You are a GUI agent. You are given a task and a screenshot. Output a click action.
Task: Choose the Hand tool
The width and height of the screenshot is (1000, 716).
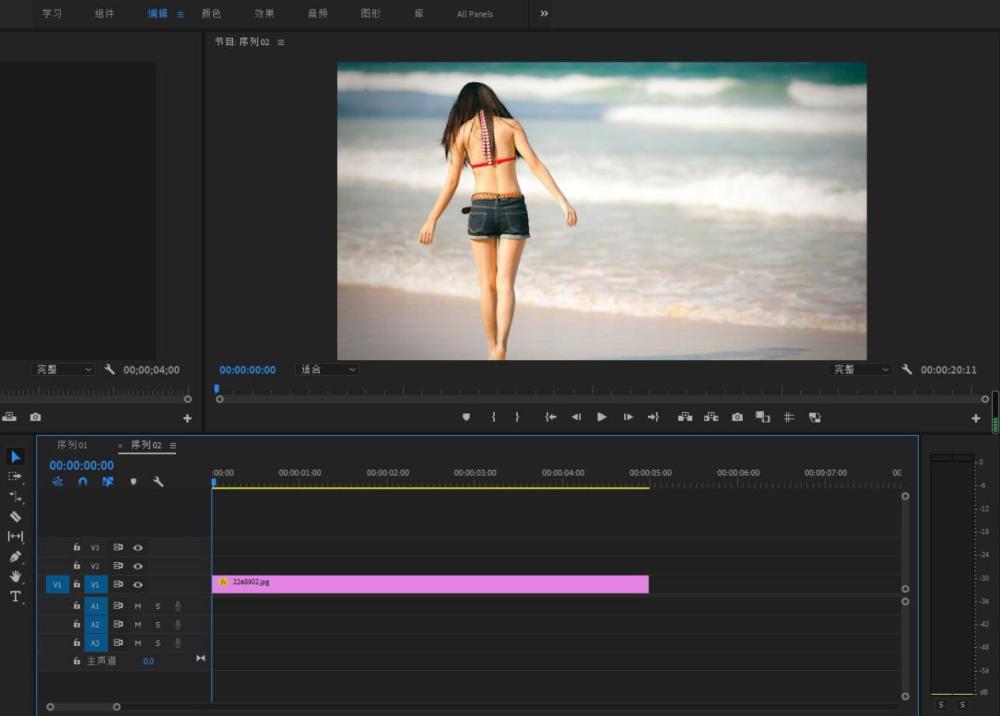click(x=15, y=576)
